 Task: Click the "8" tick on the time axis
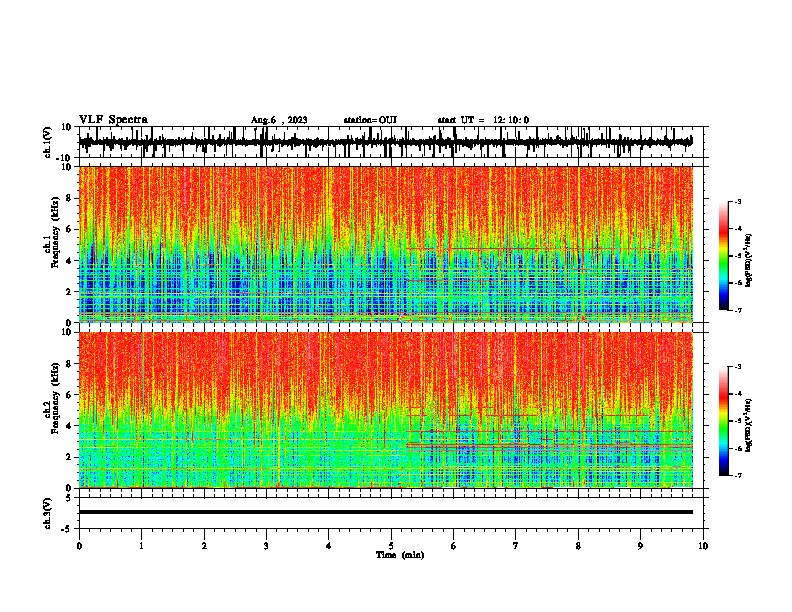(x=578, y=546)
